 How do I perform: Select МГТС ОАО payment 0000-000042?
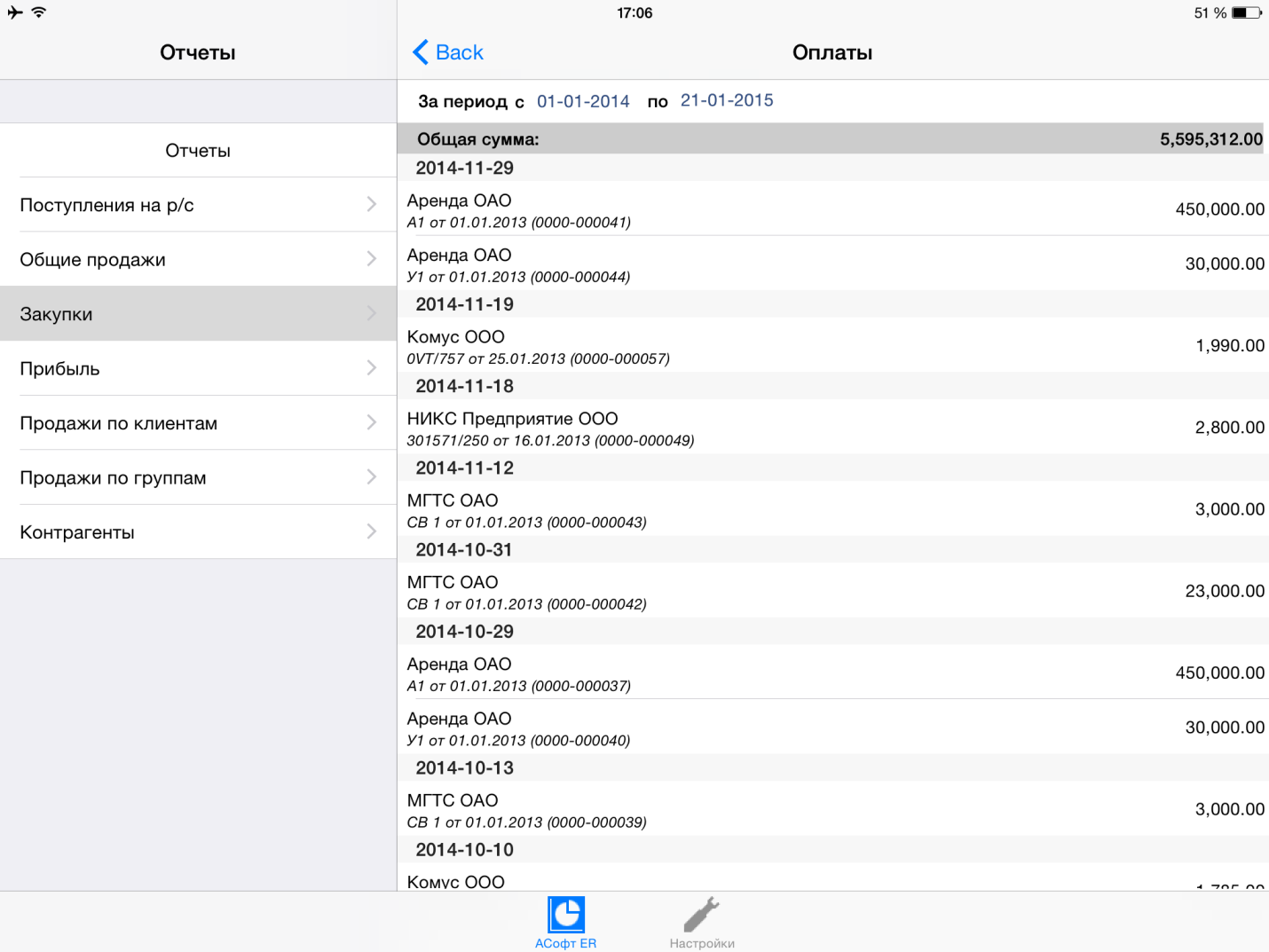pos(833,591)
